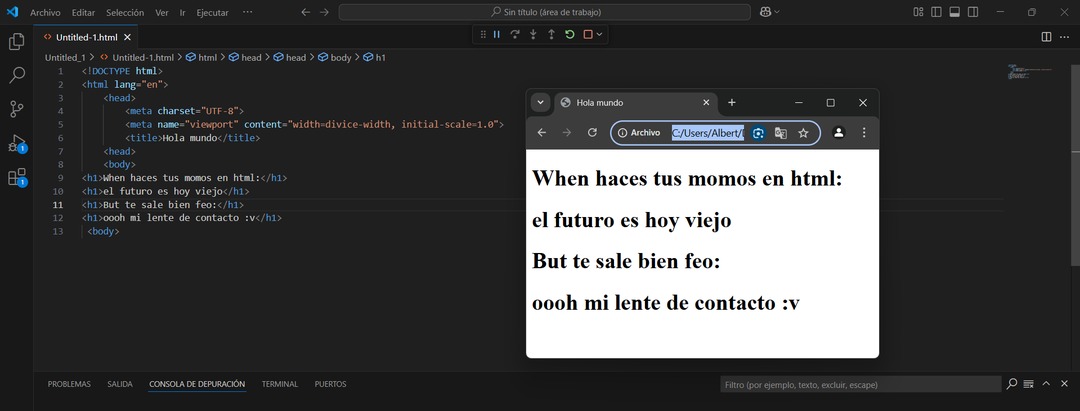This screenshot has width=1080, height=411.
Task: Click the debug console Filtro input
Action: 860,385
